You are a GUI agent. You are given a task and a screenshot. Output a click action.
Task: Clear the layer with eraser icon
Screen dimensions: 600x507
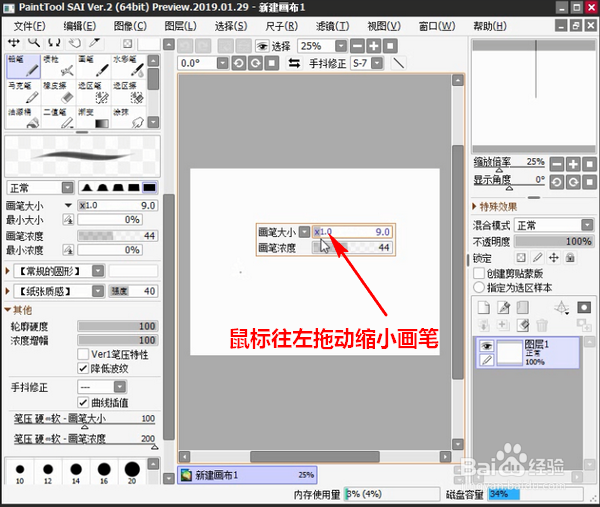(x=523, y=325)
